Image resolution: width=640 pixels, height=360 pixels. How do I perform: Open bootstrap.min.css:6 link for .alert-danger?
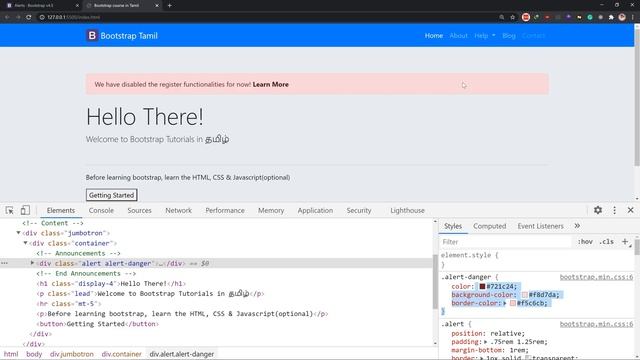pos(596,277)
